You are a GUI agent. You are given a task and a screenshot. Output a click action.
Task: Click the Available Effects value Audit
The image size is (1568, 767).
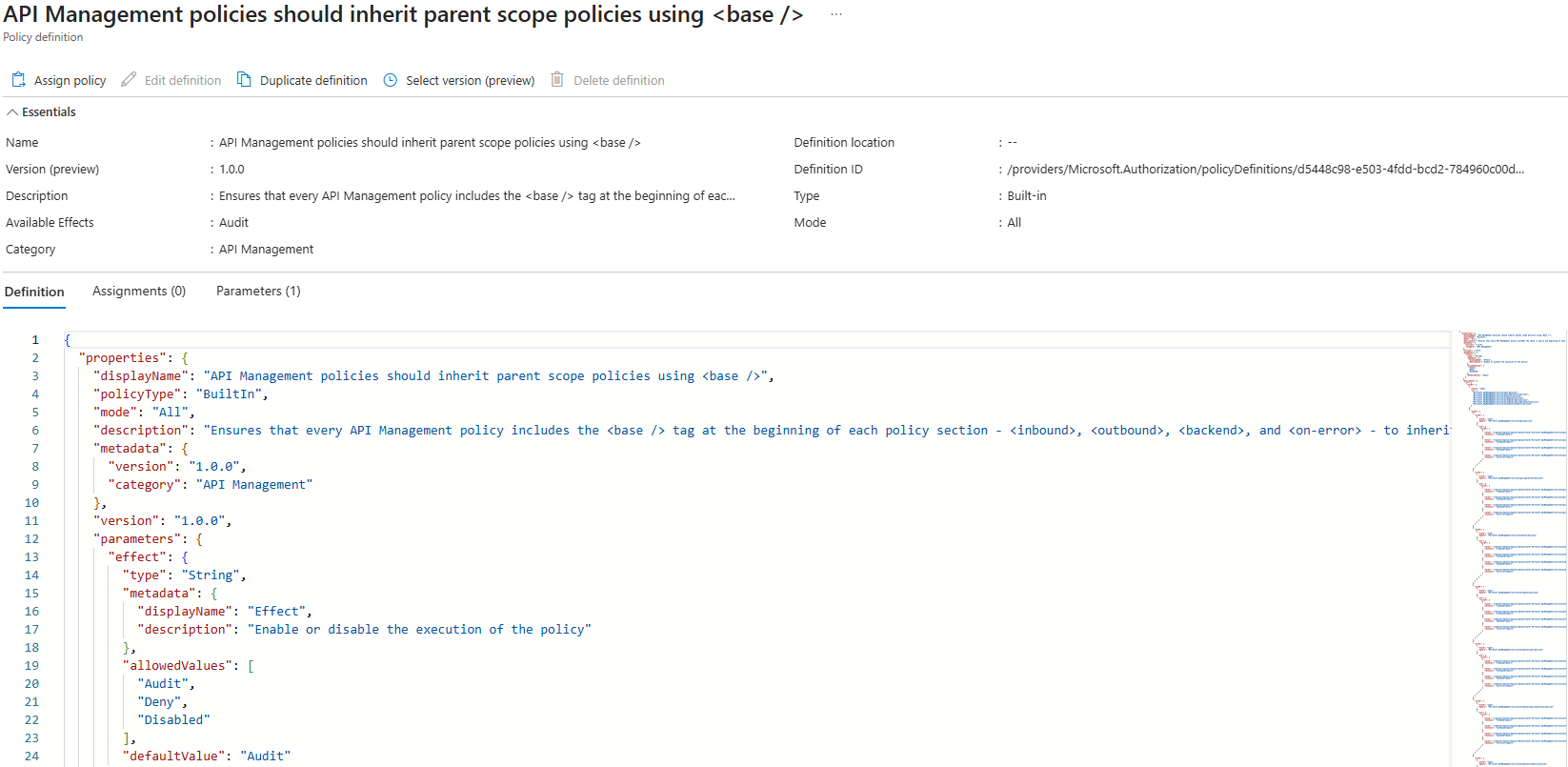[233, 223]
